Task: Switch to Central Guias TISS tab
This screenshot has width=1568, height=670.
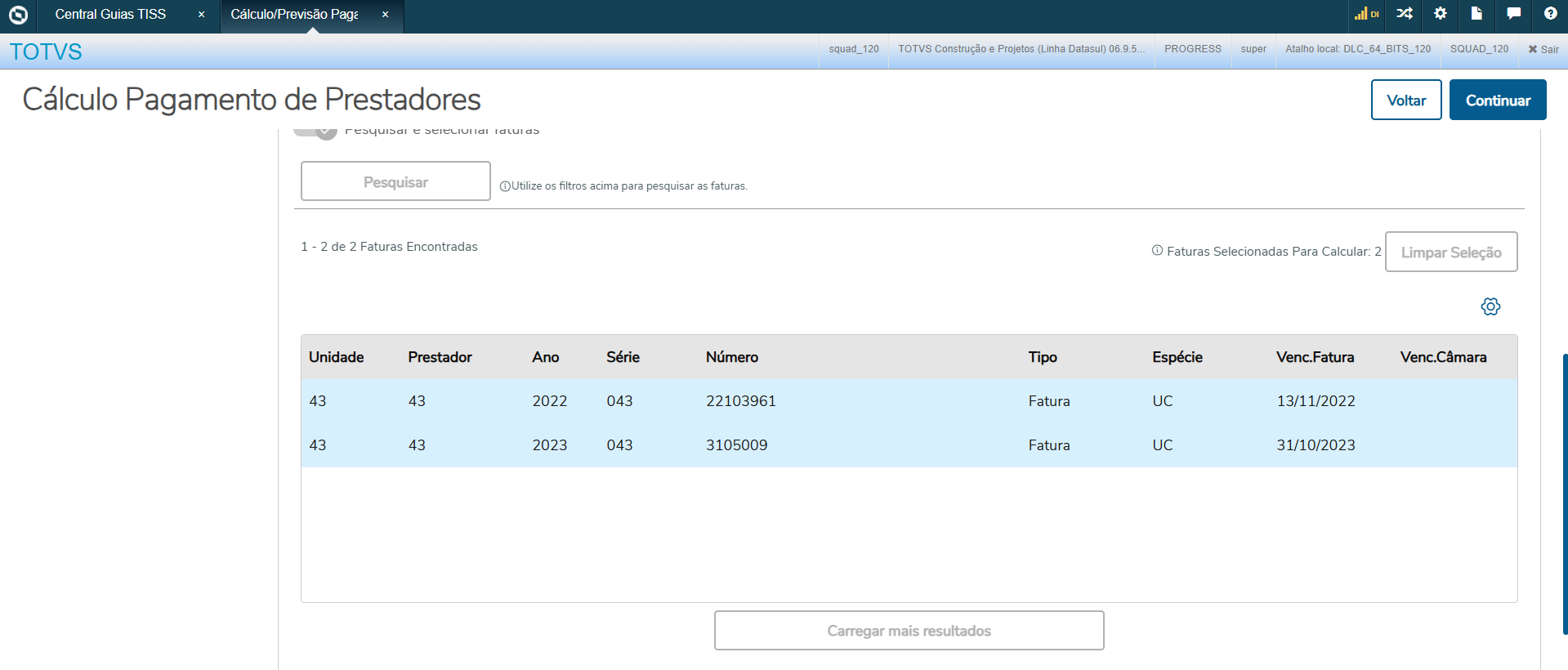Action: tap(110, 15)
